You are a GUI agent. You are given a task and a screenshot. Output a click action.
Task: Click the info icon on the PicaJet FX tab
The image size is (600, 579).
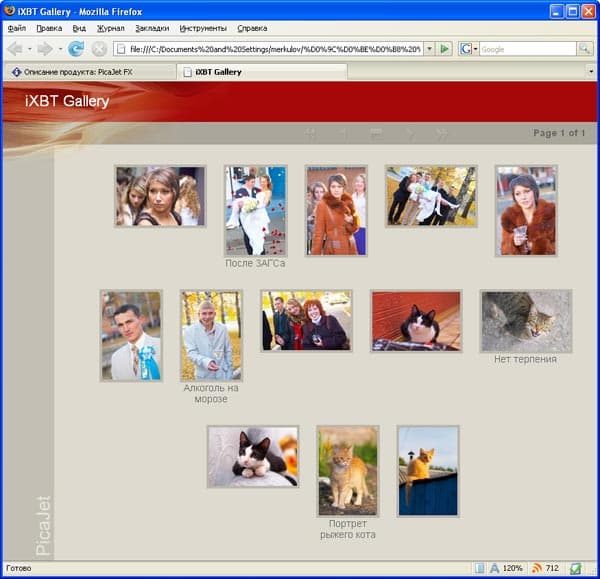16,72
